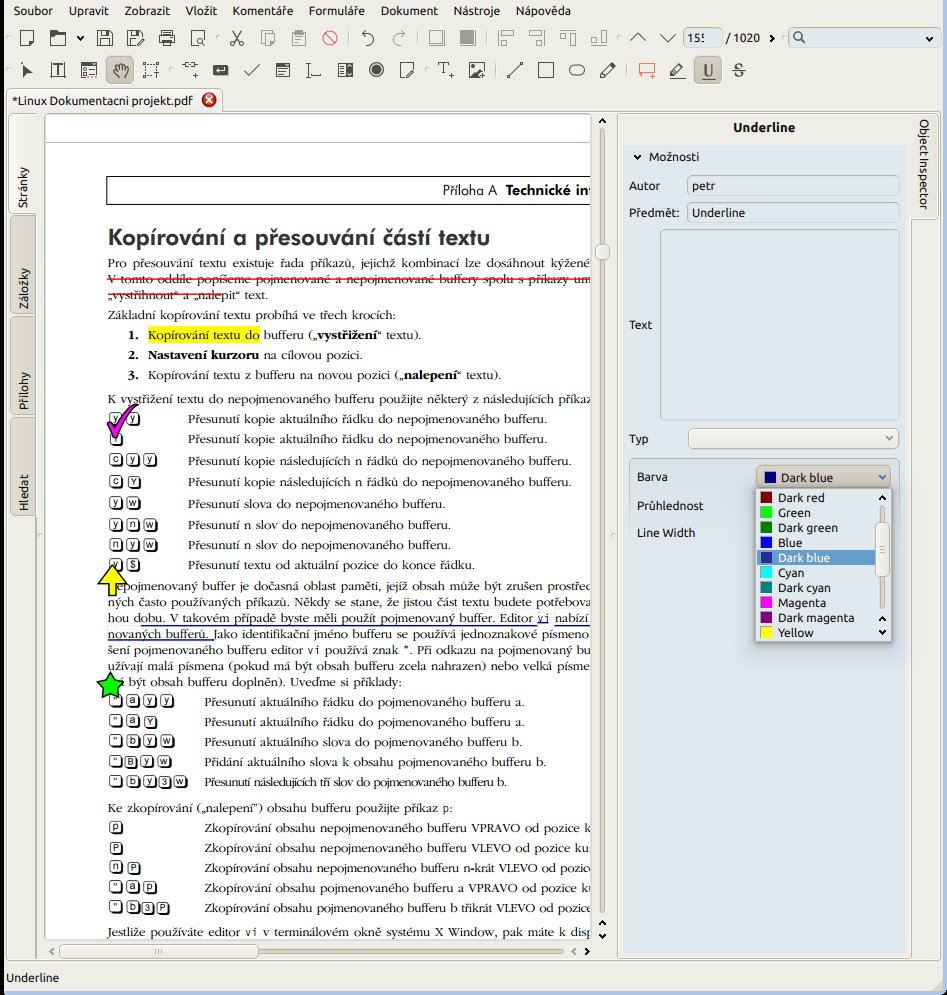947x995 pixels.
Task: Open the Upravit menu
Action: (88, 11)
